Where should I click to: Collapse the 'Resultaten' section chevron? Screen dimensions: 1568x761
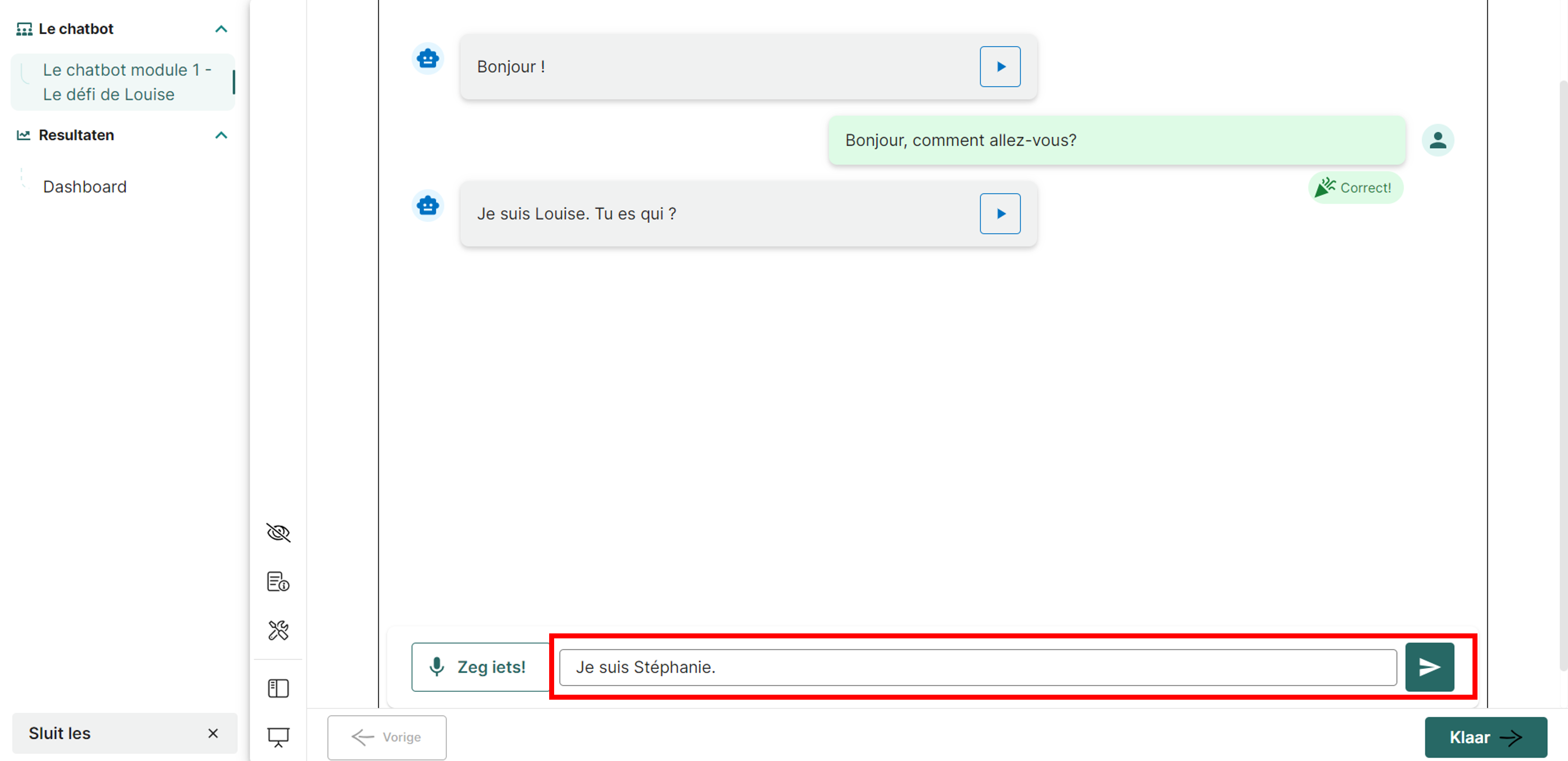pos(221,135)
